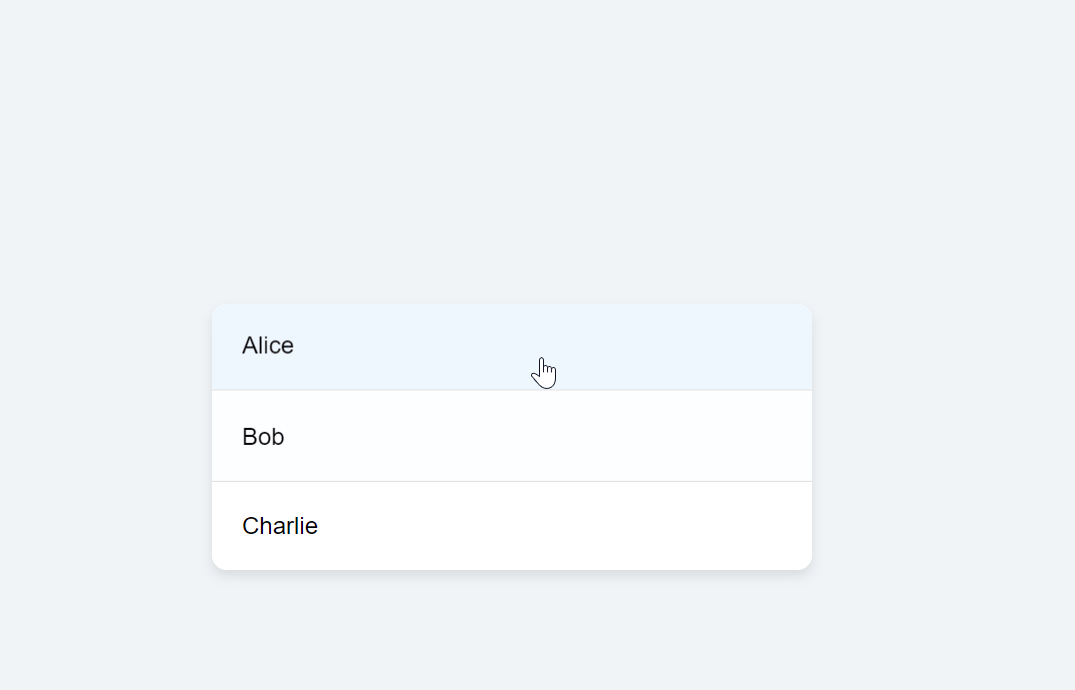Viewport: 1075px width, 690px height.
Task: Pick the last list item, Charlie
Action: pyautogui.click(x=511, y=526)
